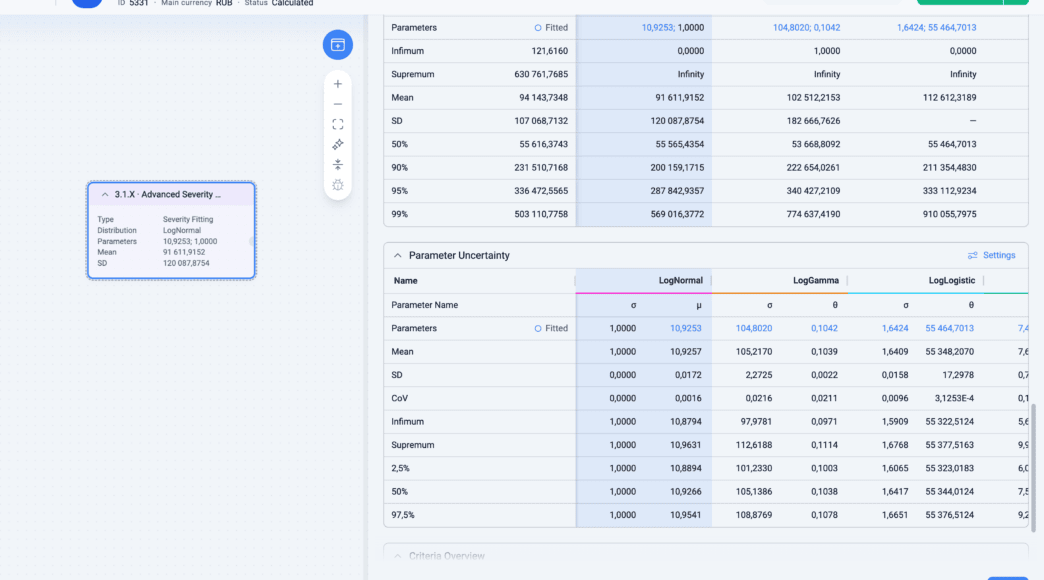Click the 50% value 55 616,3743
1044x580 pixels.
(x=543, y=145)
